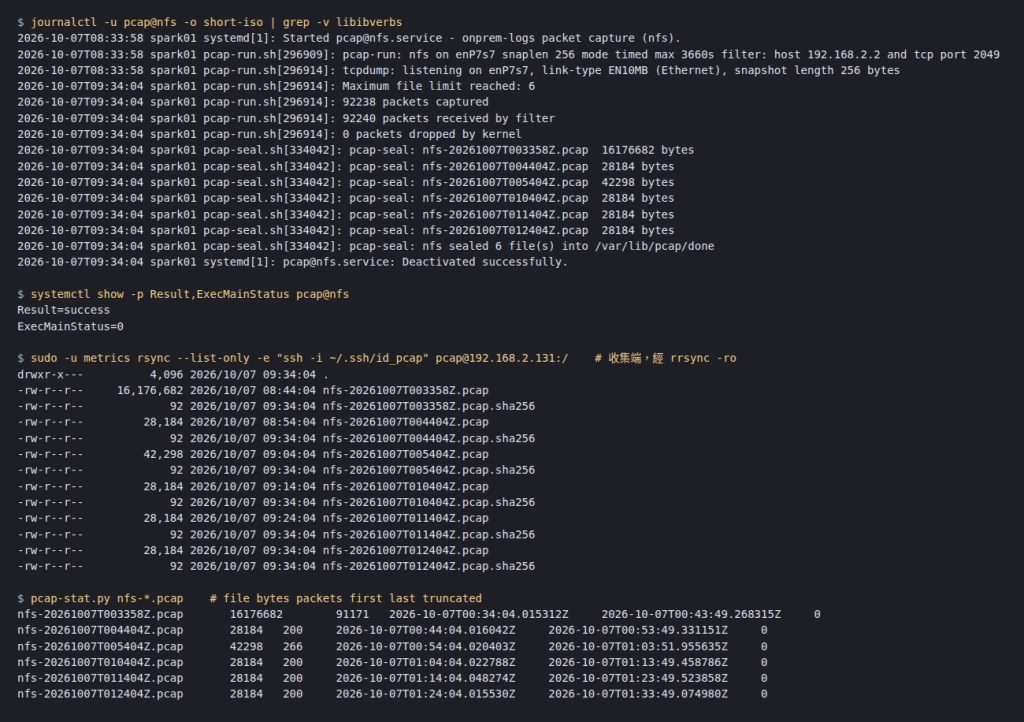Select the 'ExecMainStatus=0' output
This screenshot has width=1024, height=722.
[x=71, y=326]
